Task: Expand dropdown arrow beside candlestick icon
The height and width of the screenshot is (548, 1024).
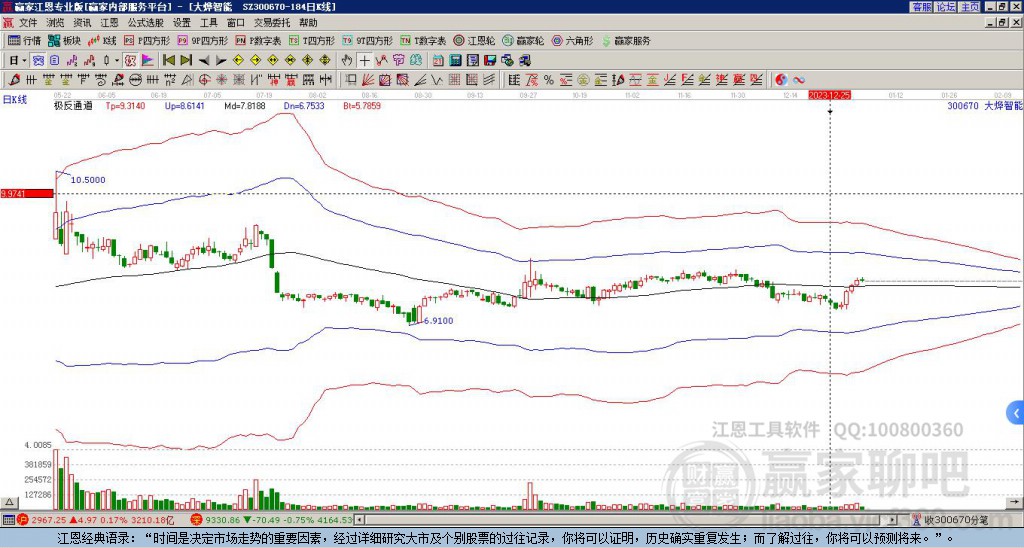Action: 117,60
